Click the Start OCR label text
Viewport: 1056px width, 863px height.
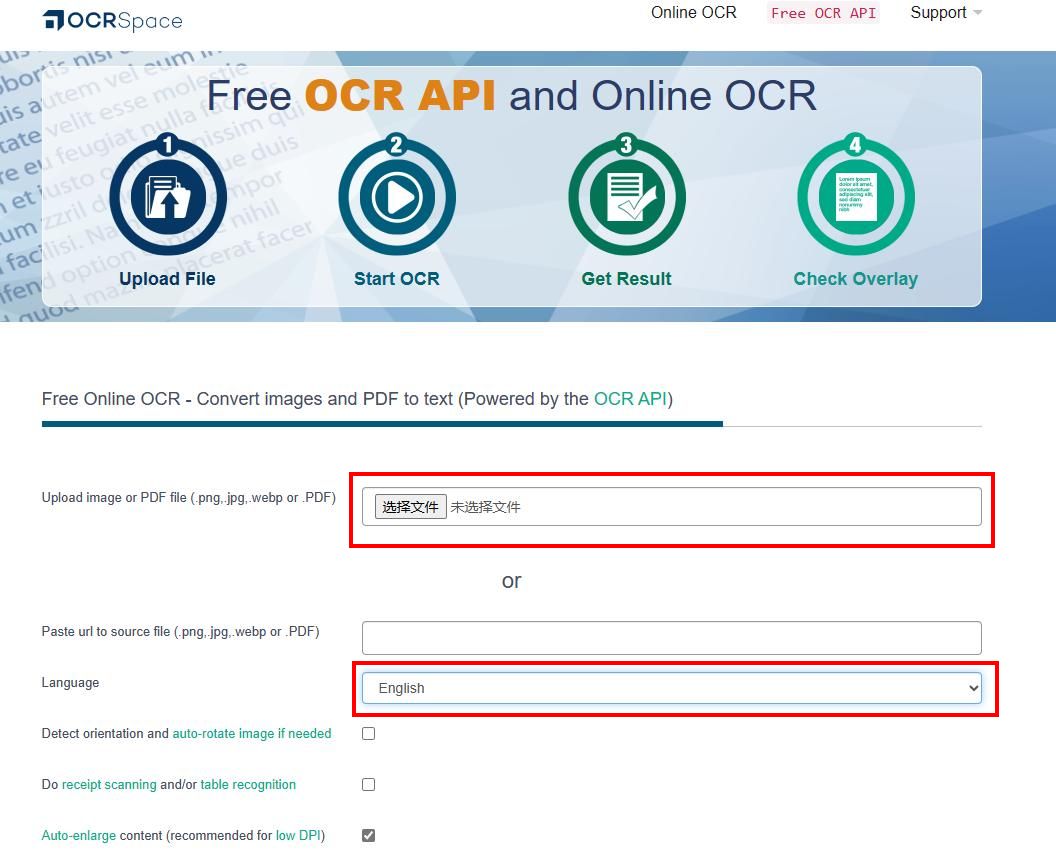397,279
